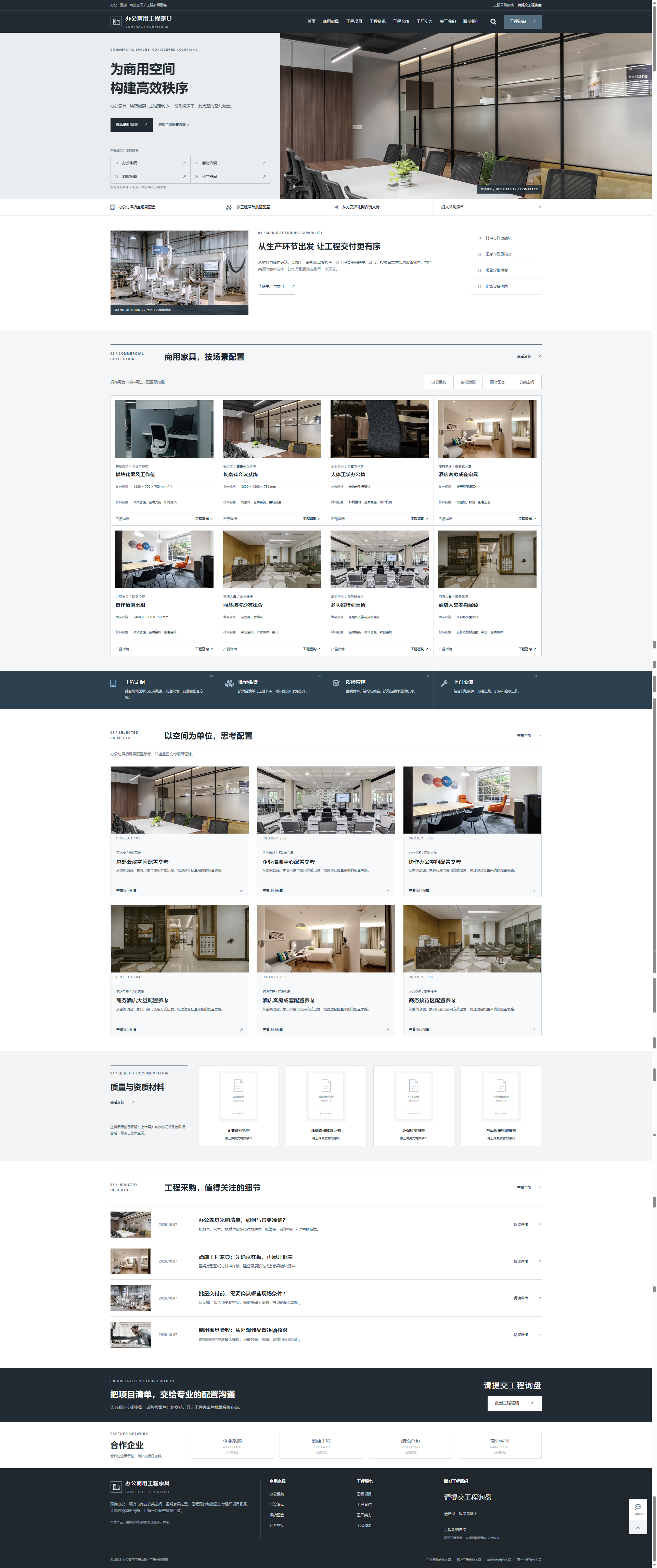Open 商用家具 in the top navigation
The image size is (657, 1568).
(331, 21)
